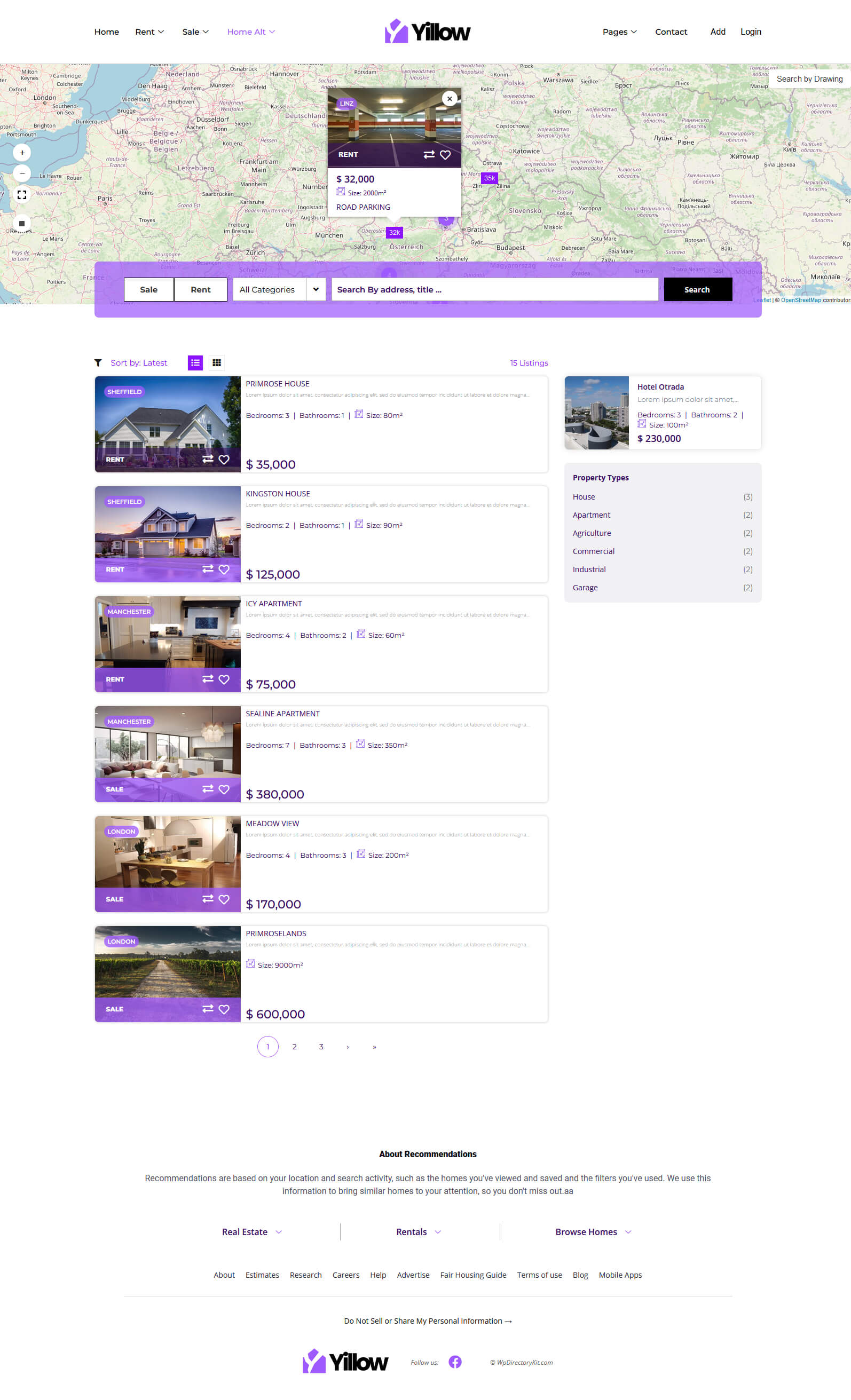The image size is (851, 1400).
Task: Expand the Rentals footer section
Action: (x=419, y=1232)
